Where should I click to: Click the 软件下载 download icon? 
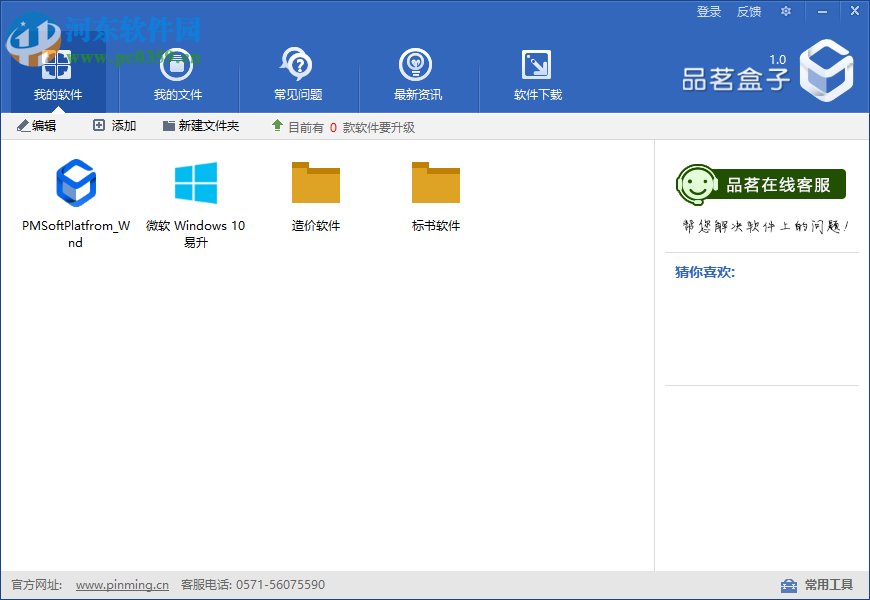536,62
